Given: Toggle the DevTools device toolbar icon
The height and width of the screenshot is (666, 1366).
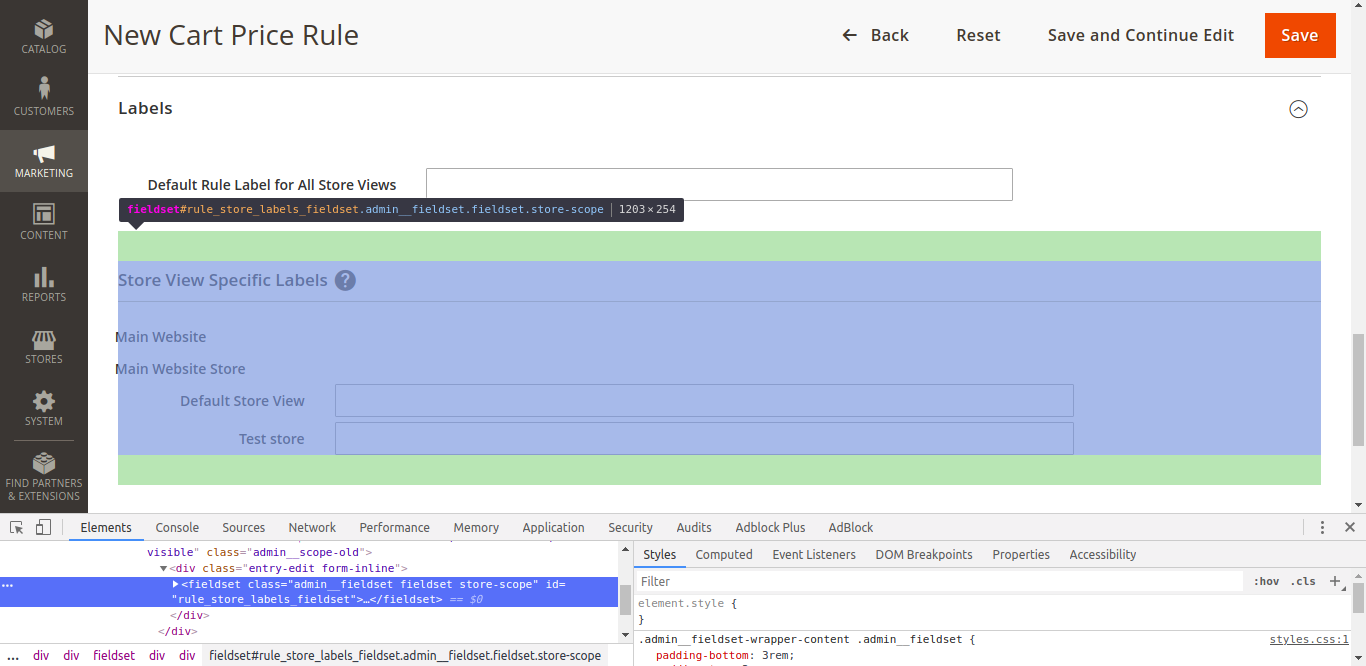Looking at the screenshot, I should click(43, 527).
